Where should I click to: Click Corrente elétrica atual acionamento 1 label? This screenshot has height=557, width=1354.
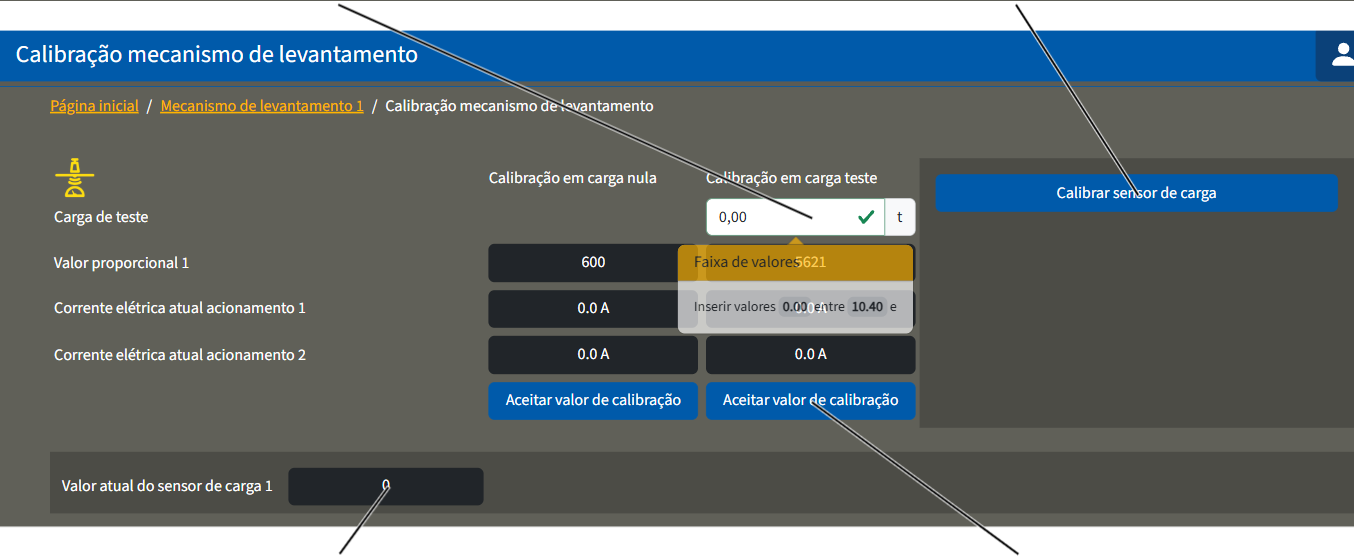point(180,308)
